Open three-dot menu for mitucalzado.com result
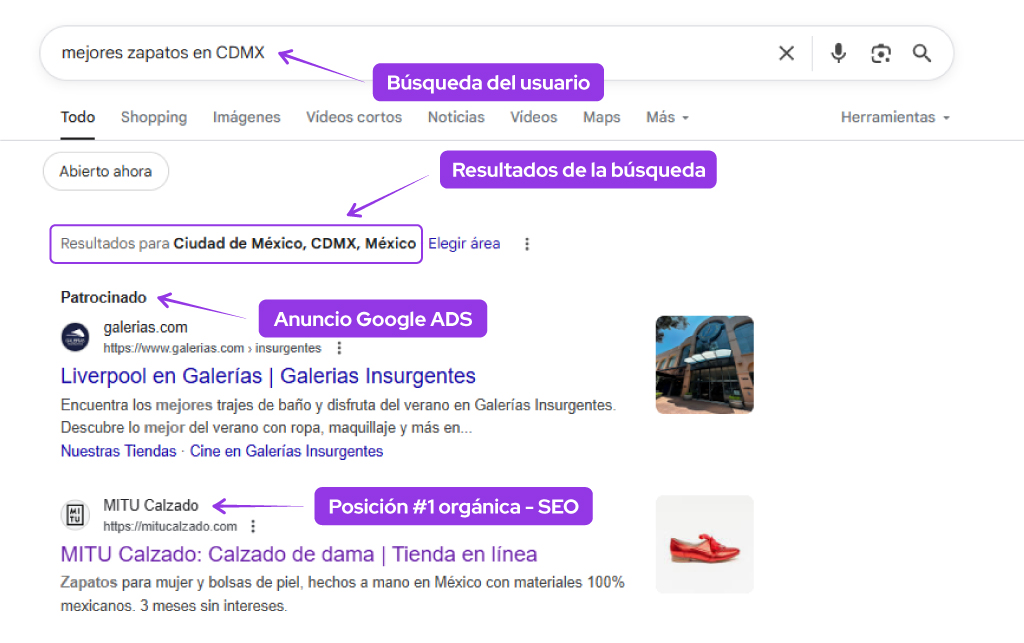The height and width of the screenshot is (643, 1024). 253,526
